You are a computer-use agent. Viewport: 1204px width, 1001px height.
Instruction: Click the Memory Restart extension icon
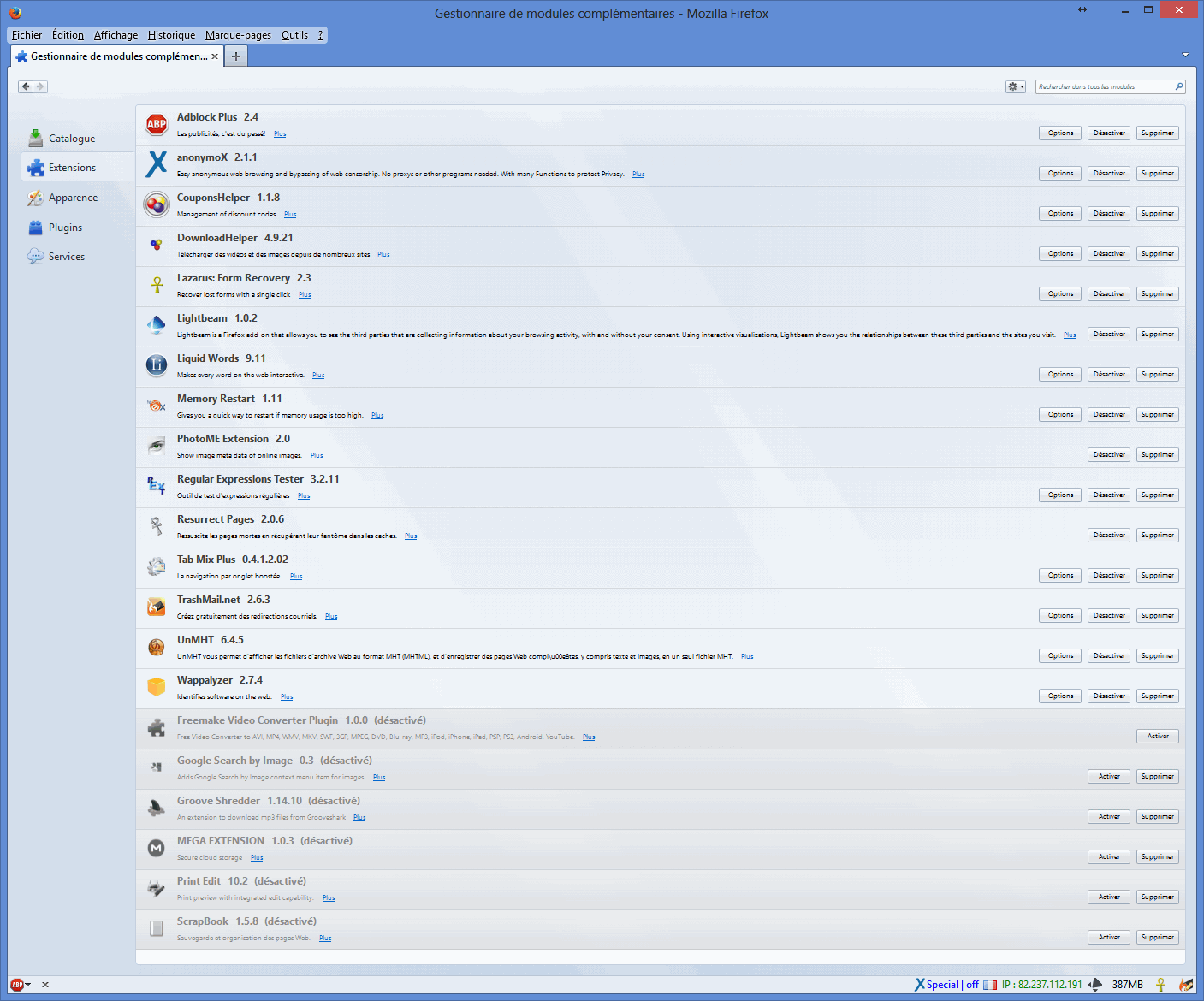click(x=157, y=406)
